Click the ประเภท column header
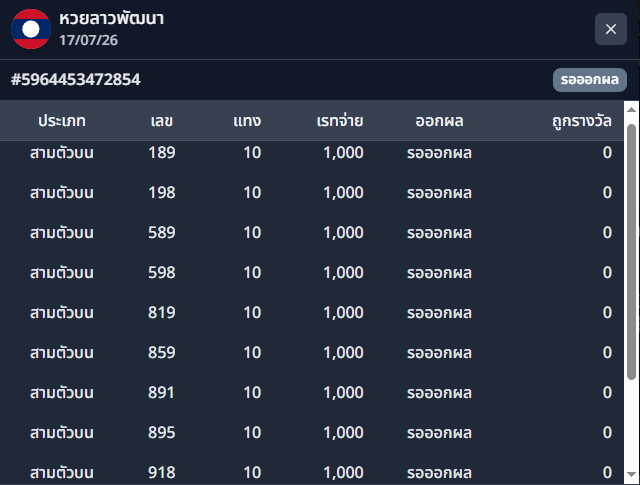This screenshot has width=640, height=485. click(62, 121)
